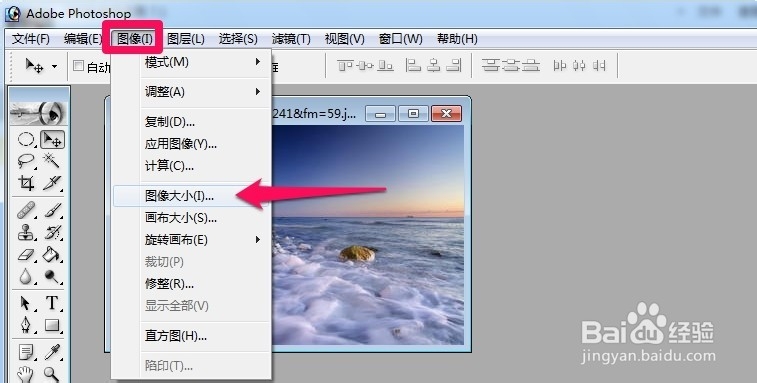The height and width of the screenshot is (383, 757).
Task: Click the seascape photo canvas
Action: click(368, 235)
